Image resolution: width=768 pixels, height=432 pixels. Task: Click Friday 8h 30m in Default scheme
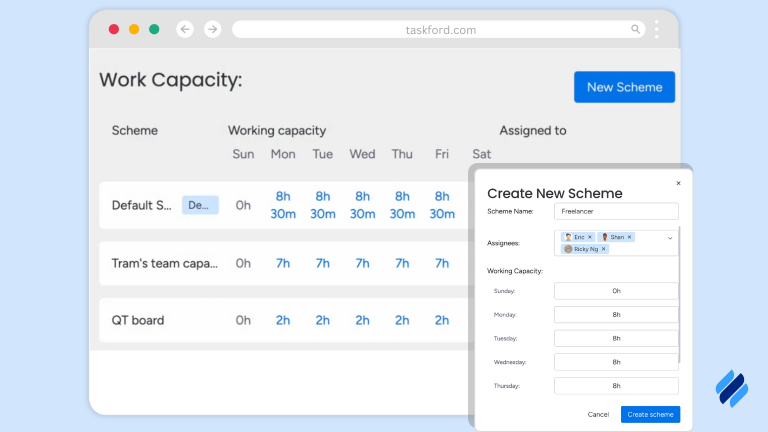point(442,205)
